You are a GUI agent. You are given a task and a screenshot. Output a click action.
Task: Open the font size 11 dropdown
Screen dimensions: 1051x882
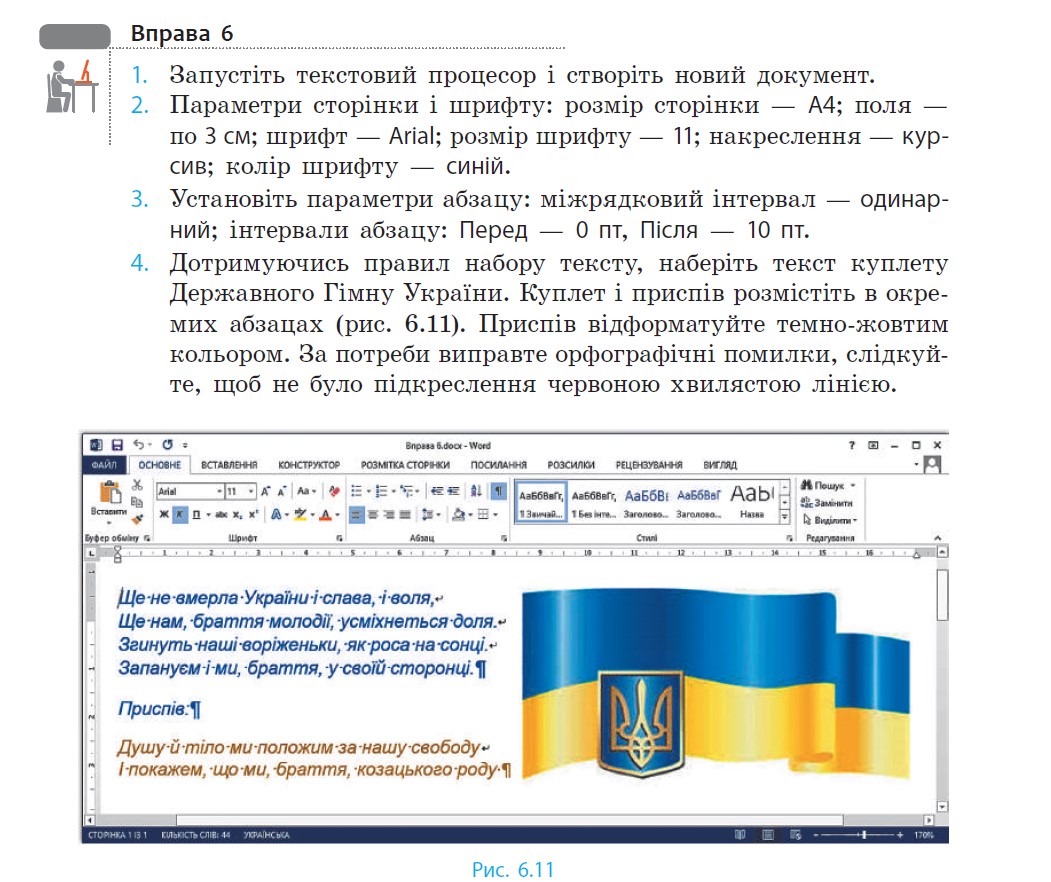251,491
